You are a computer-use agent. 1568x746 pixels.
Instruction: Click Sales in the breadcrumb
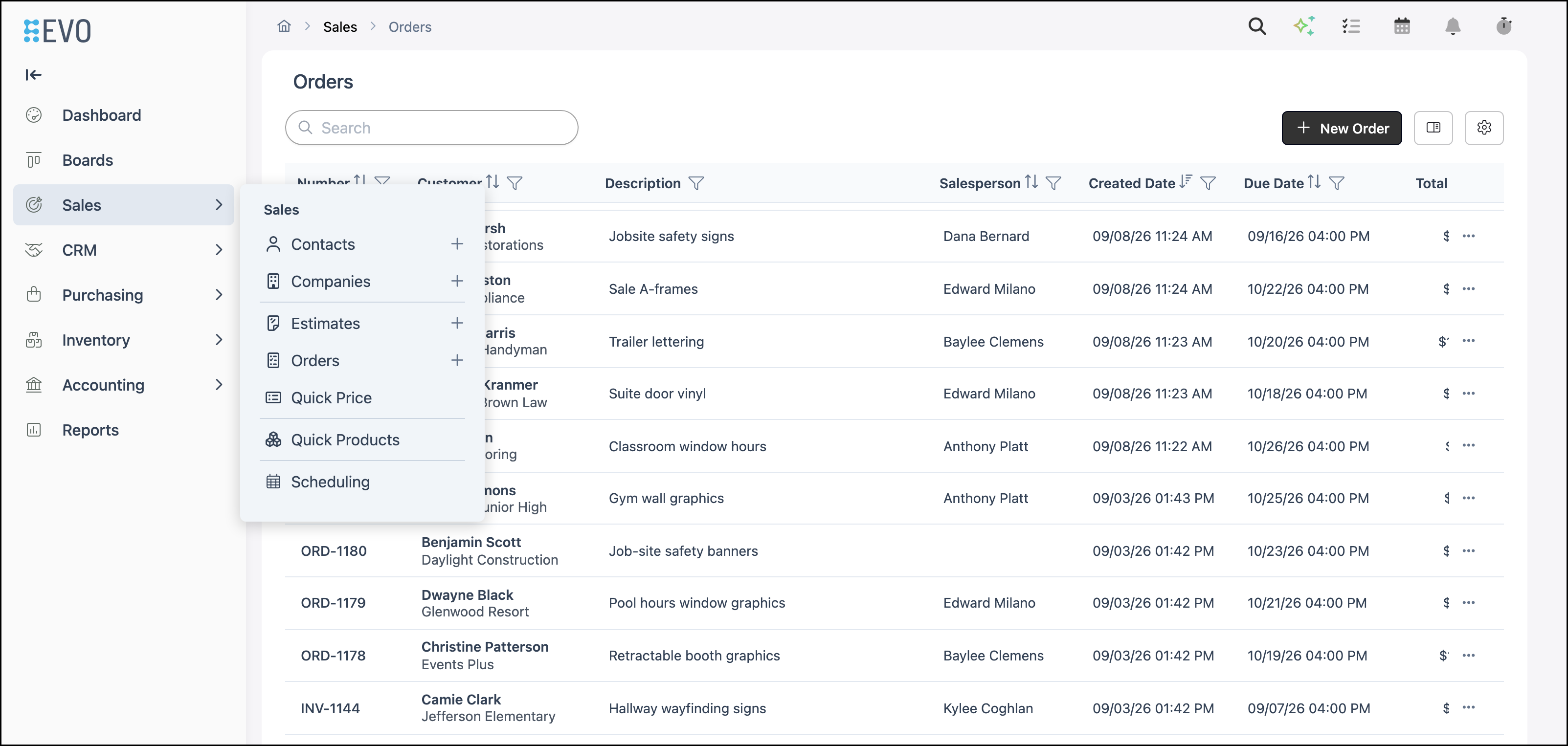339,27
